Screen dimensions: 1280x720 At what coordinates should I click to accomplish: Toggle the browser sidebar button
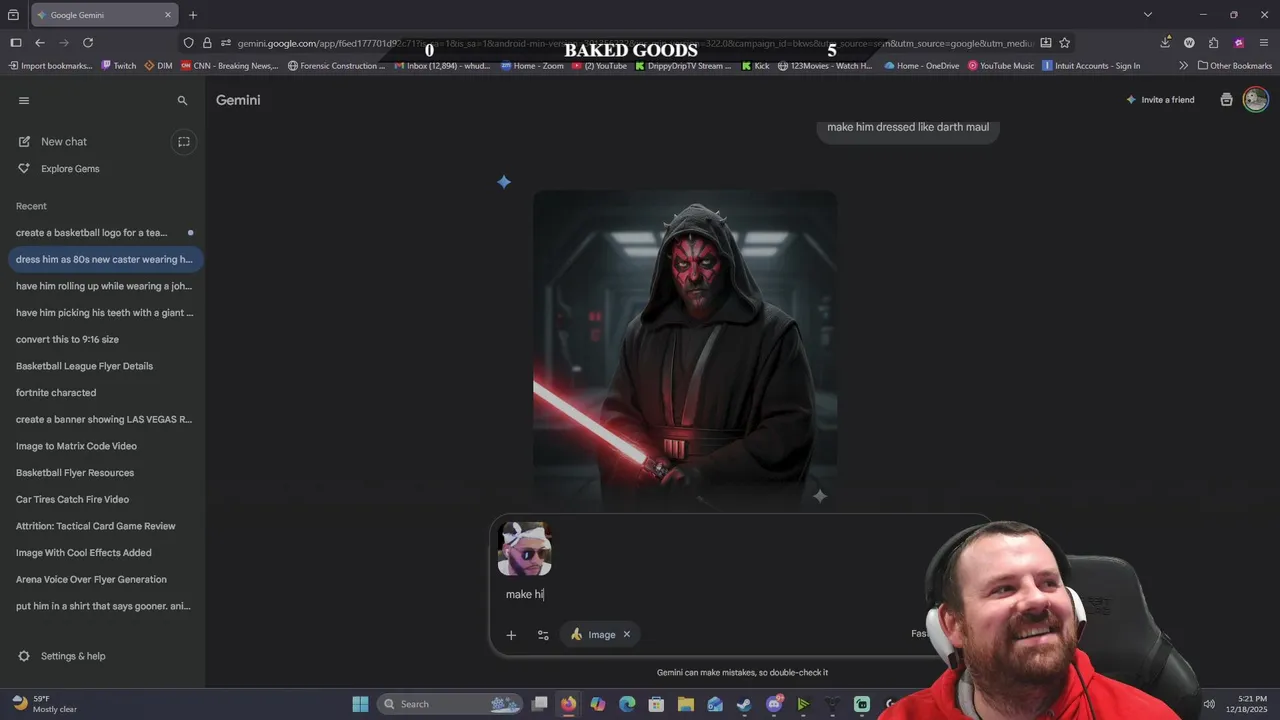coord(15,43)
